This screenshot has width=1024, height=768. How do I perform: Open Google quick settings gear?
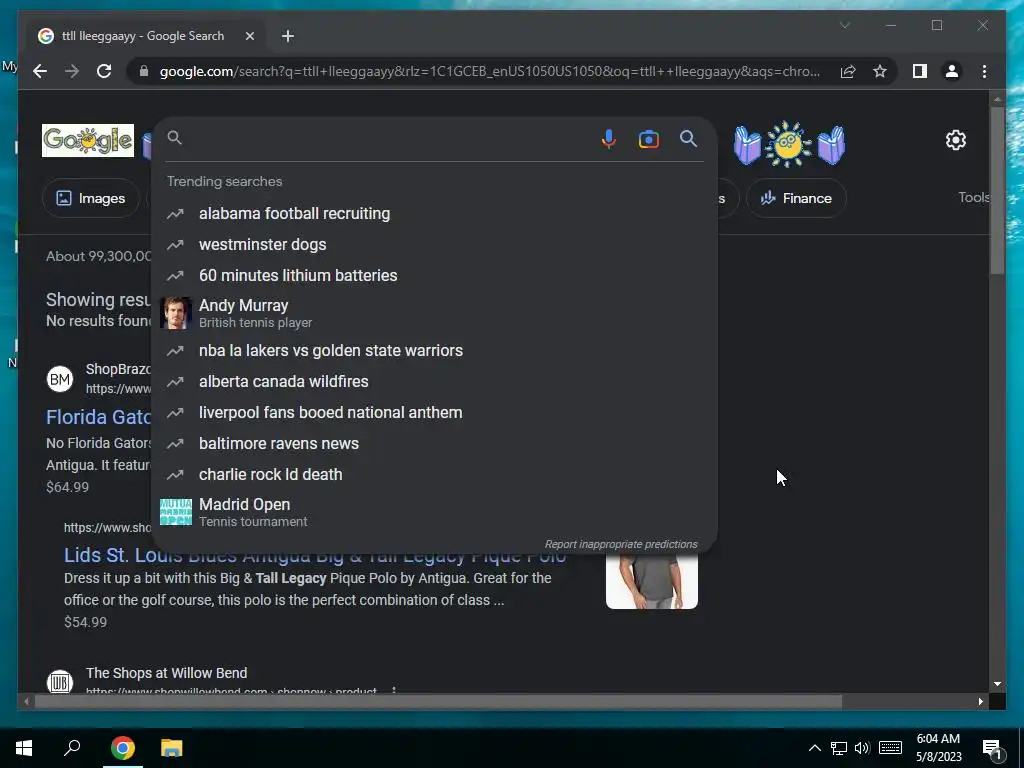click(x=955, y=140)
